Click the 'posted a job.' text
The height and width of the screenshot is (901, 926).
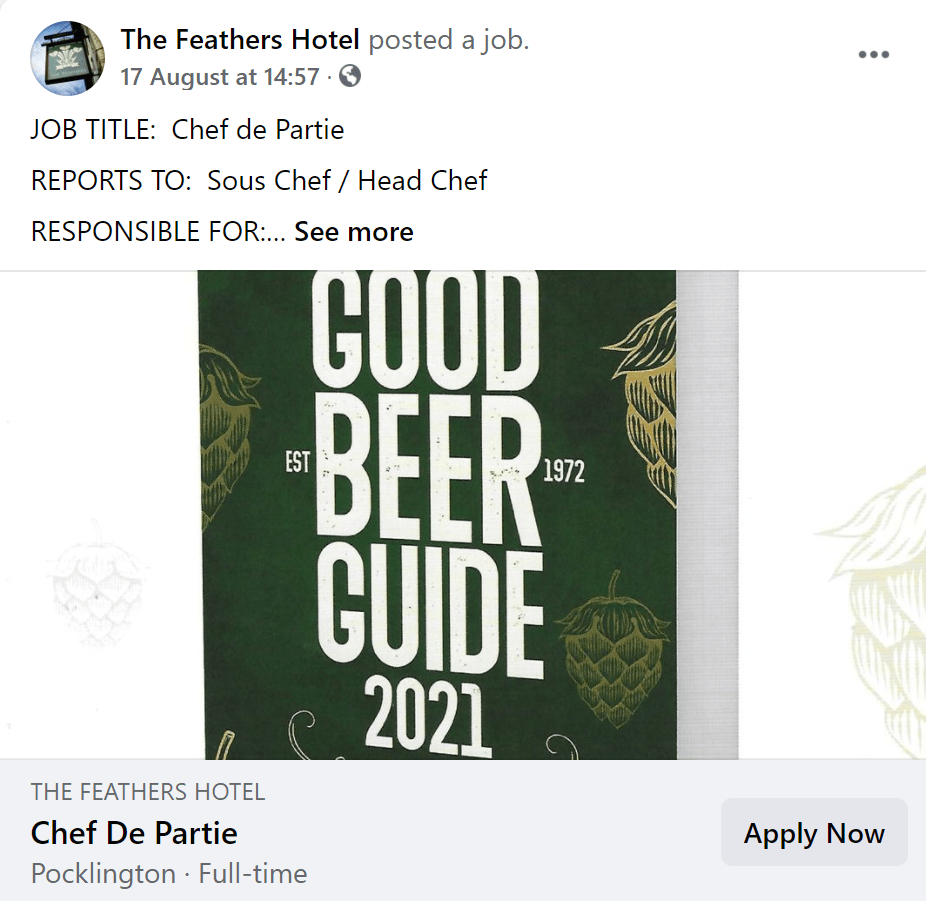pos(449,40)
